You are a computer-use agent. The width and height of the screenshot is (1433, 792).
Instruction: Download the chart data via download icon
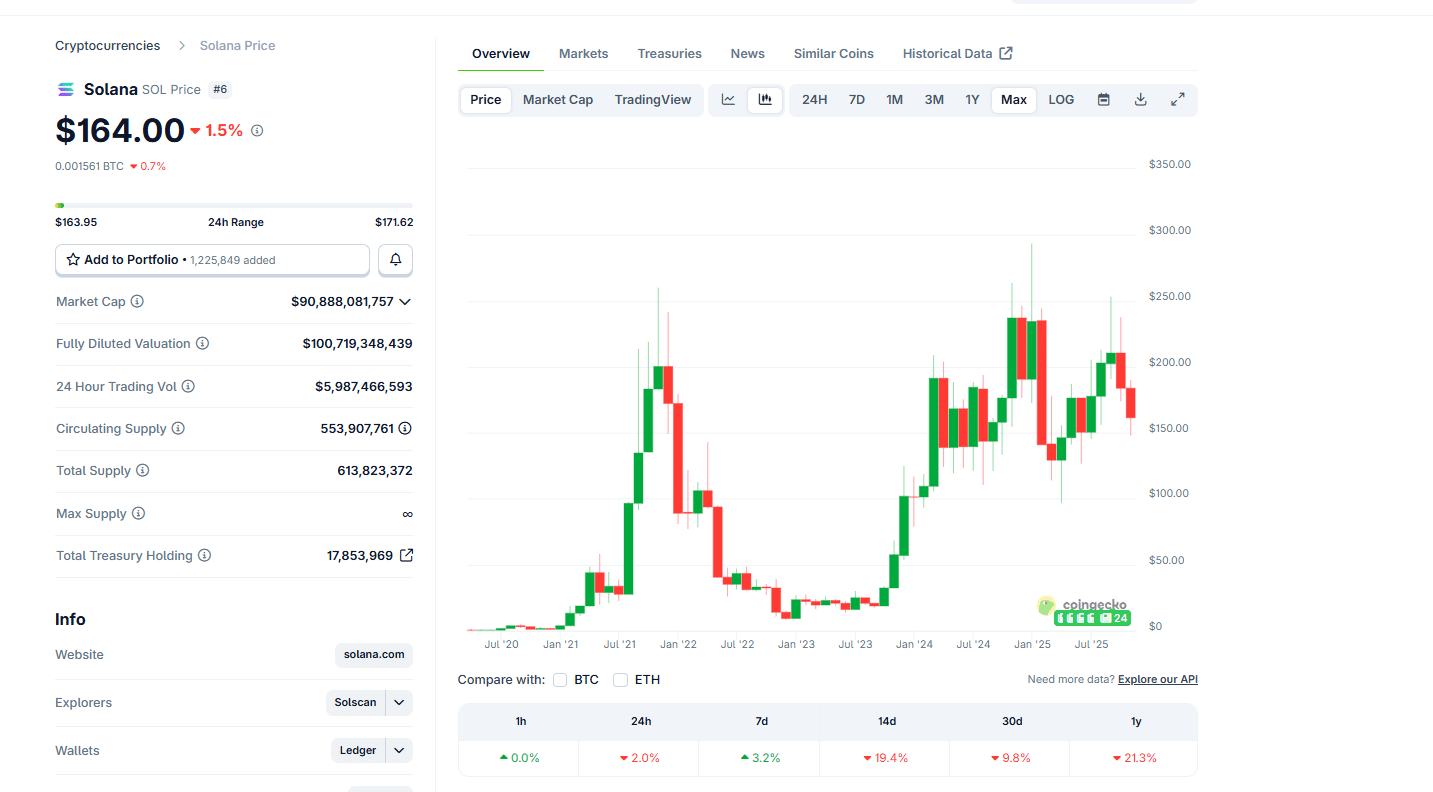click(x=1140, y=99)
